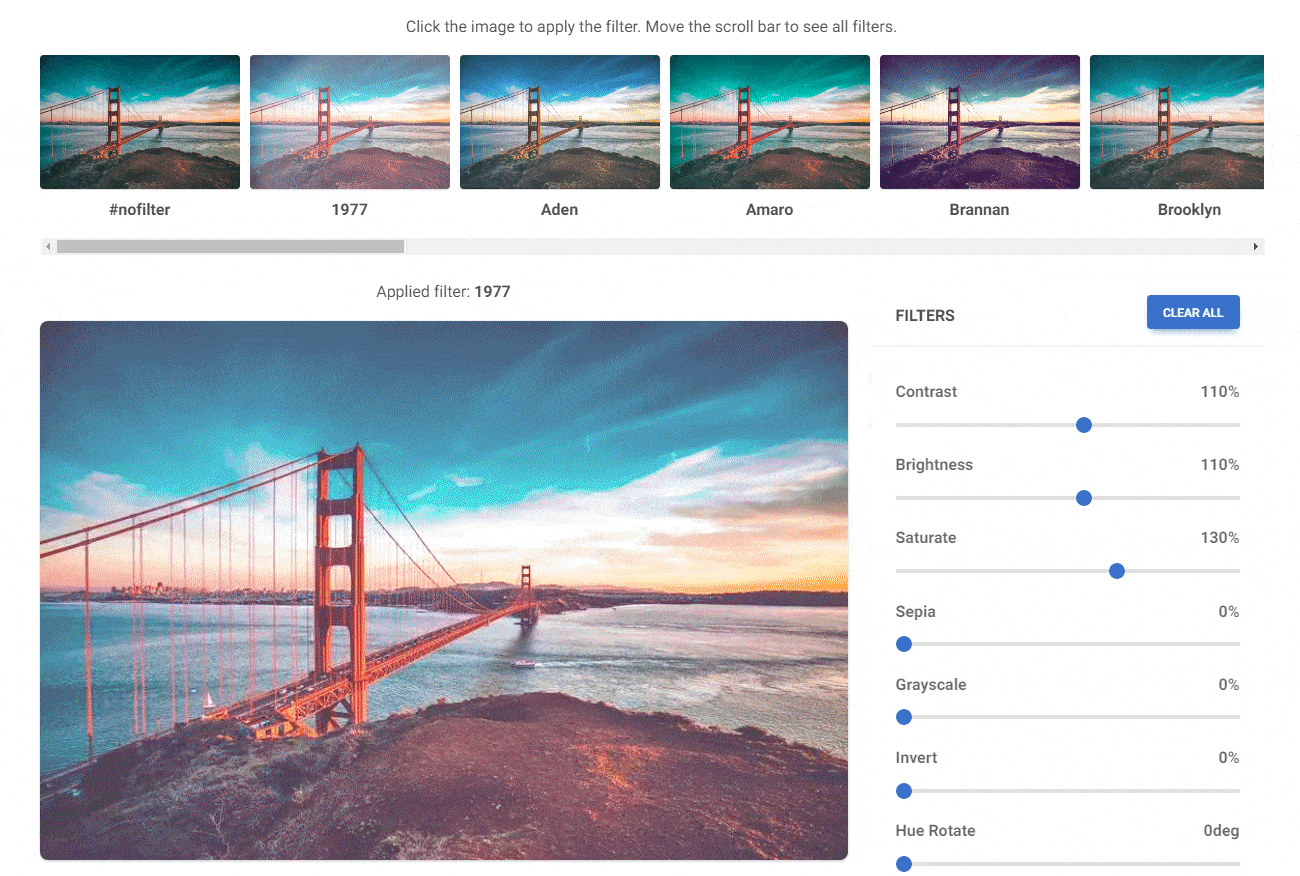Click the Brightness slider knob

(1083, 498)
